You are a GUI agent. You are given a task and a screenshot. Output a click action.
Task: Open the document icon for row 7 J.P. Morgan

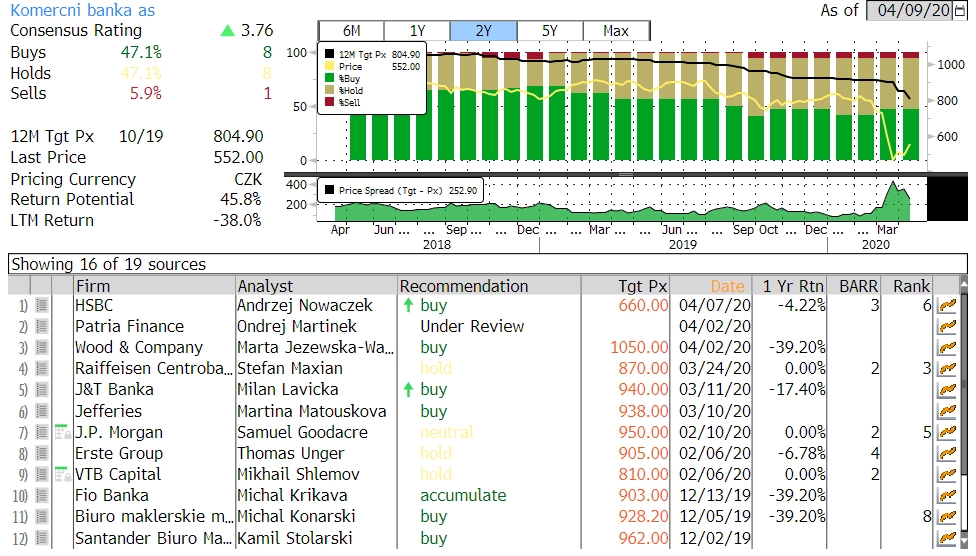click(42, 432)
